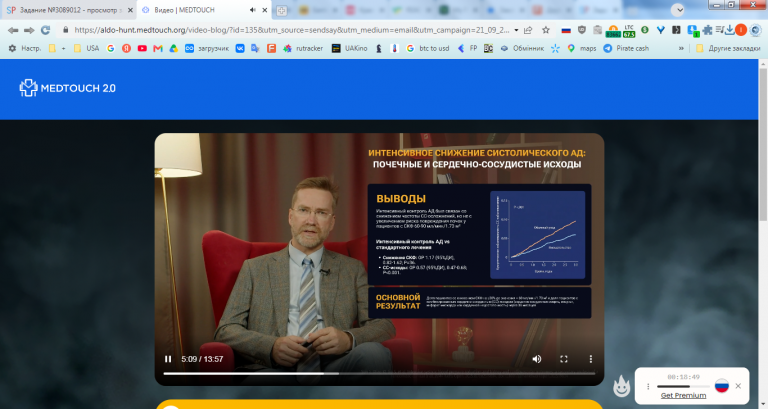Open the tab search dropdown chevron
Image resolution: width=768 pixels, height=409 pixels.
click(677, 10)
